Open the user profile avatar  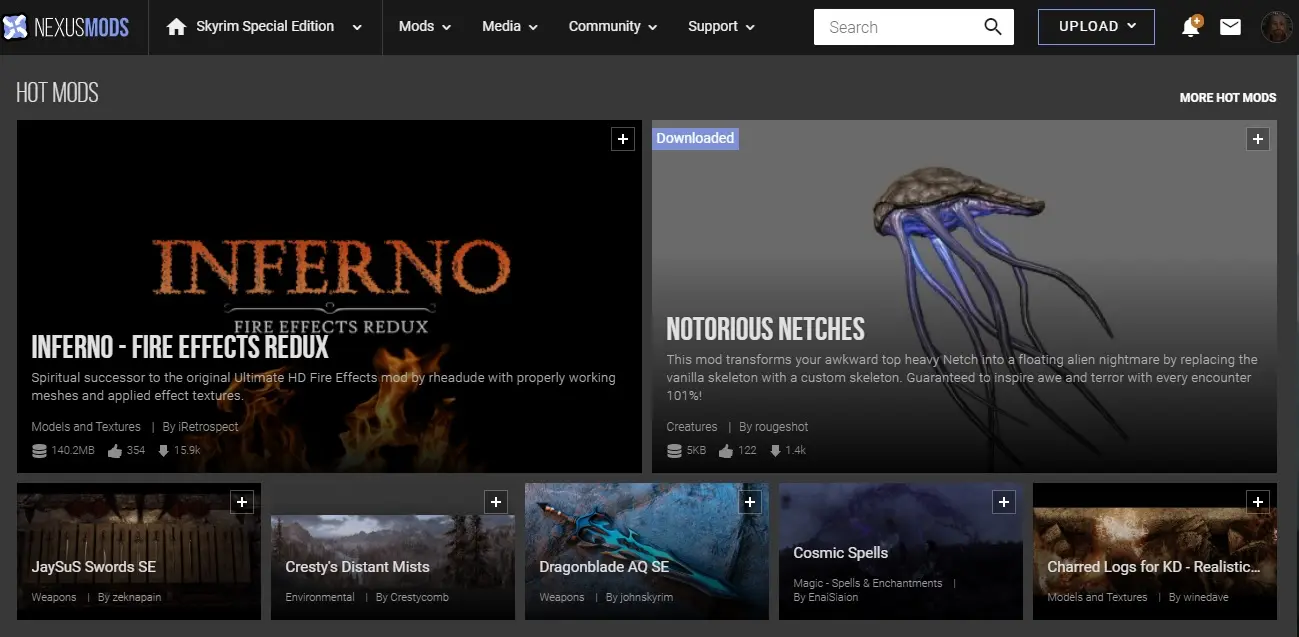click(1276, 27)
